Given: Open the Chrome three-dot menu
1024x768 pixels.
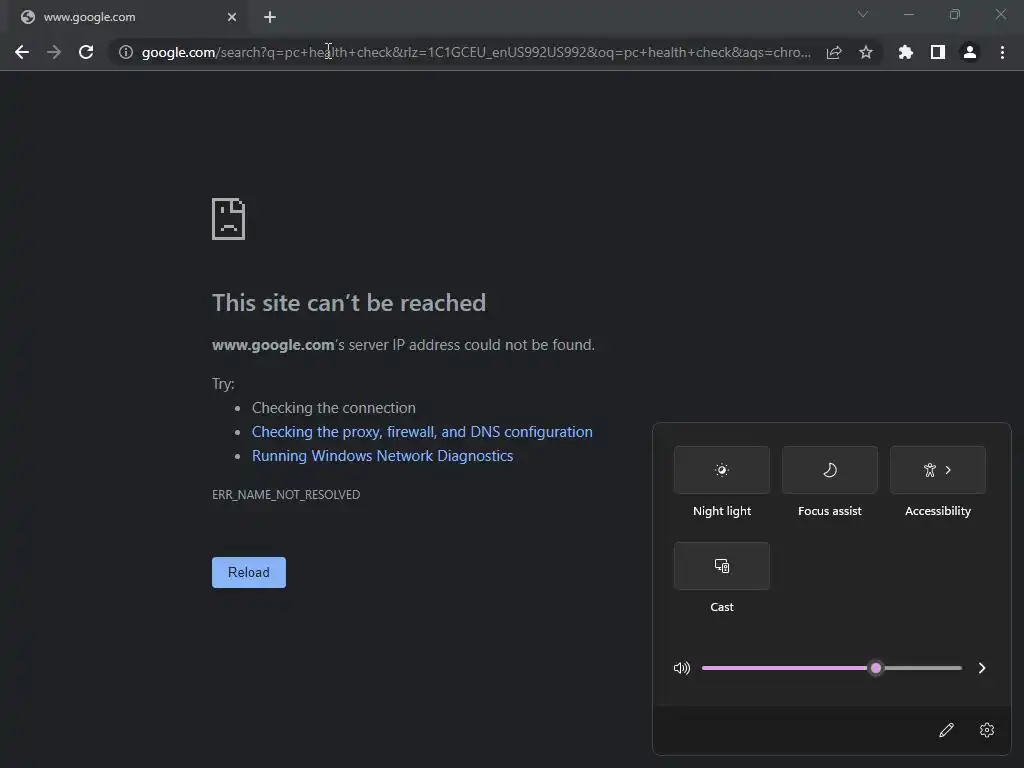Looking at the screenshot, I should pyautogui.click(x=1002, y=52).
